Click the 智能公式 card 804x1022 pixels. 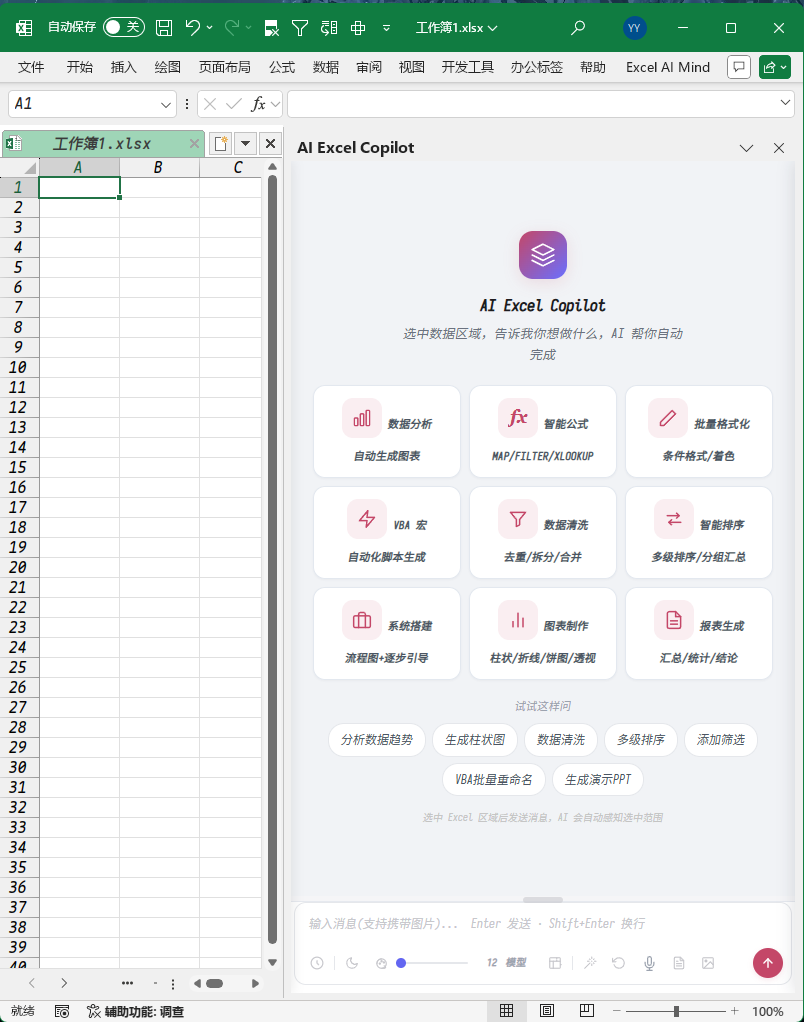click(x=543, y=431)
